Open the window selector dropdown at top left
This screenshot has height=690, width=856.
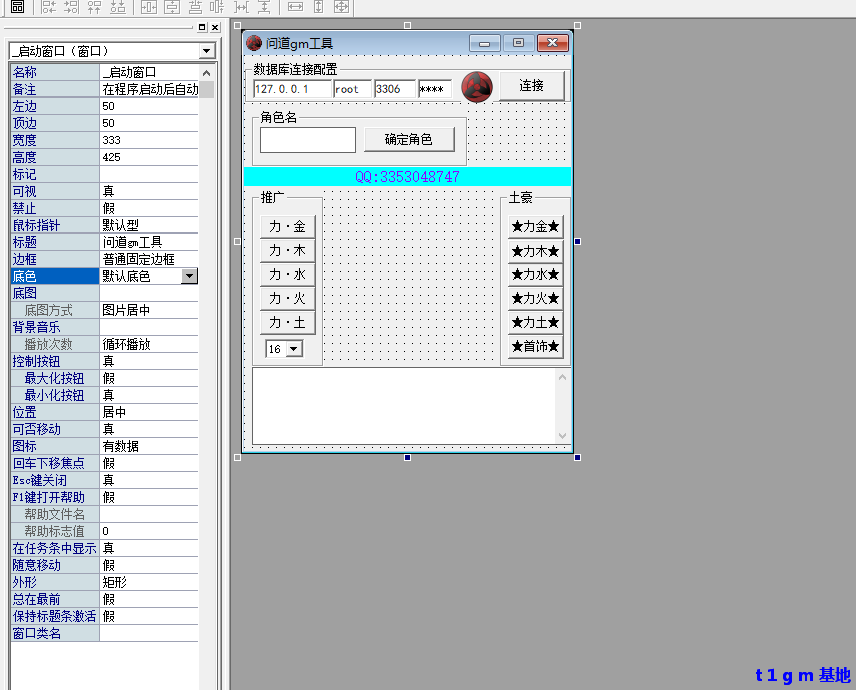coord(207,50)
